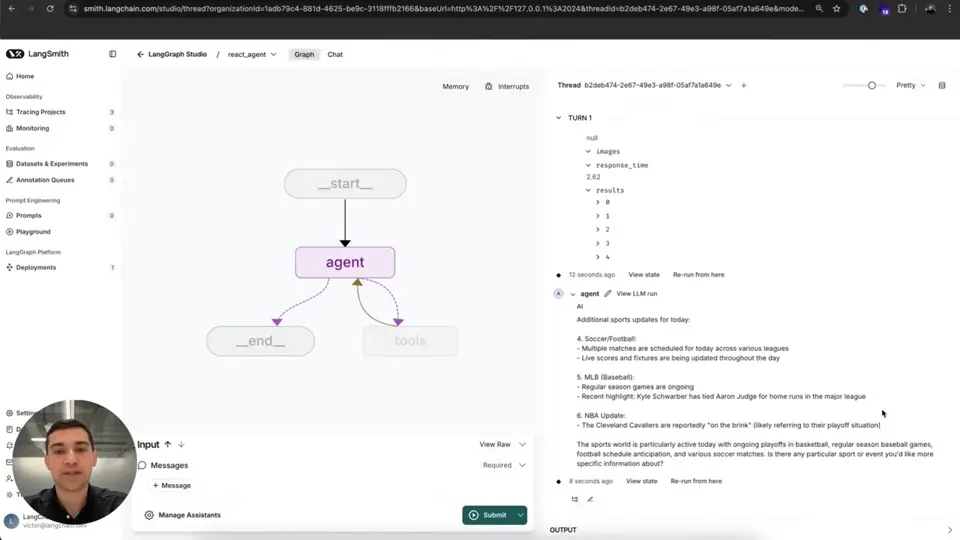Screen dimensions: 960x540
Task: Open thread ID dropdown
Action: [729, 86]
